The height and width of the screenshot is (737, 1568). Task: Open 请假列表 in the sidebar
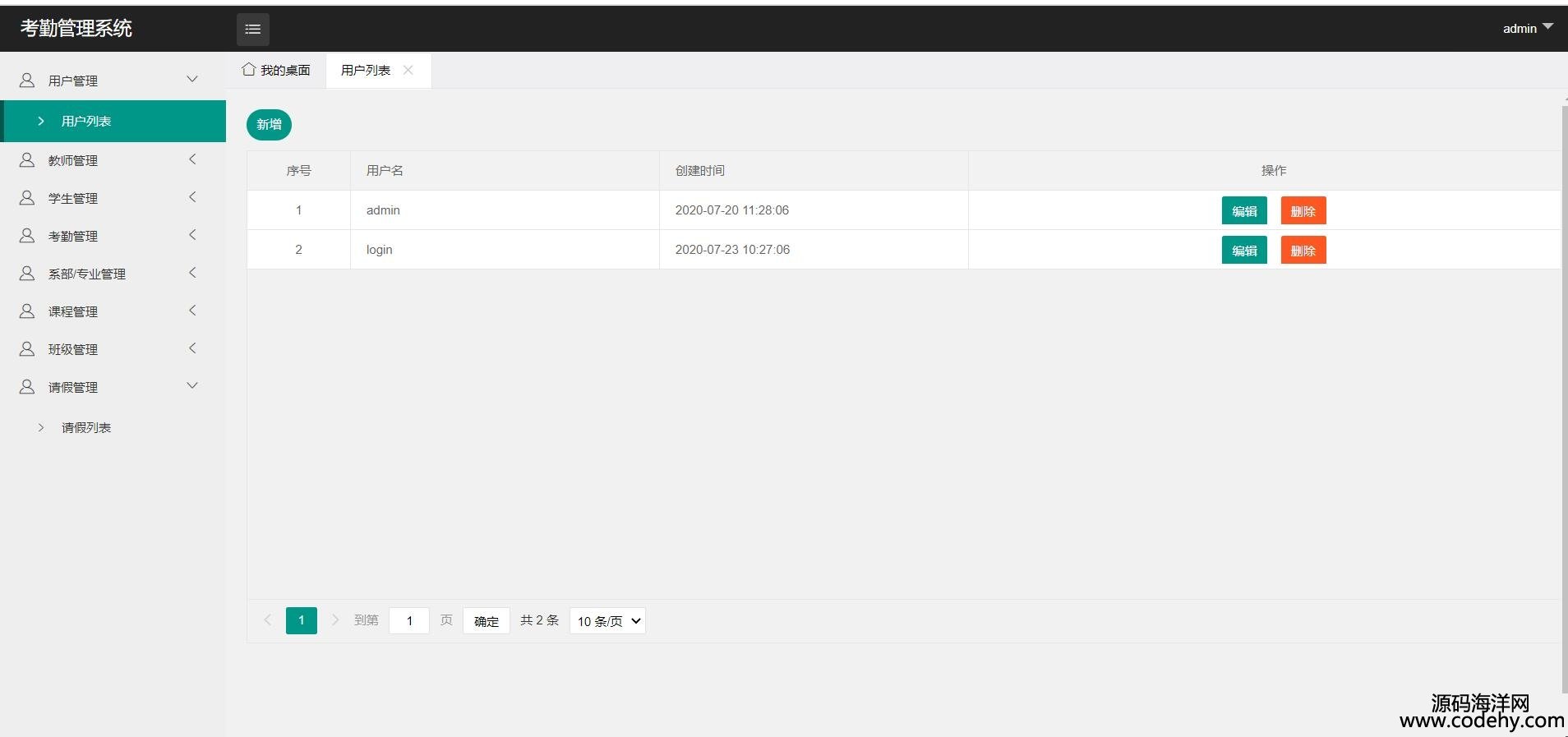(113, 427)
